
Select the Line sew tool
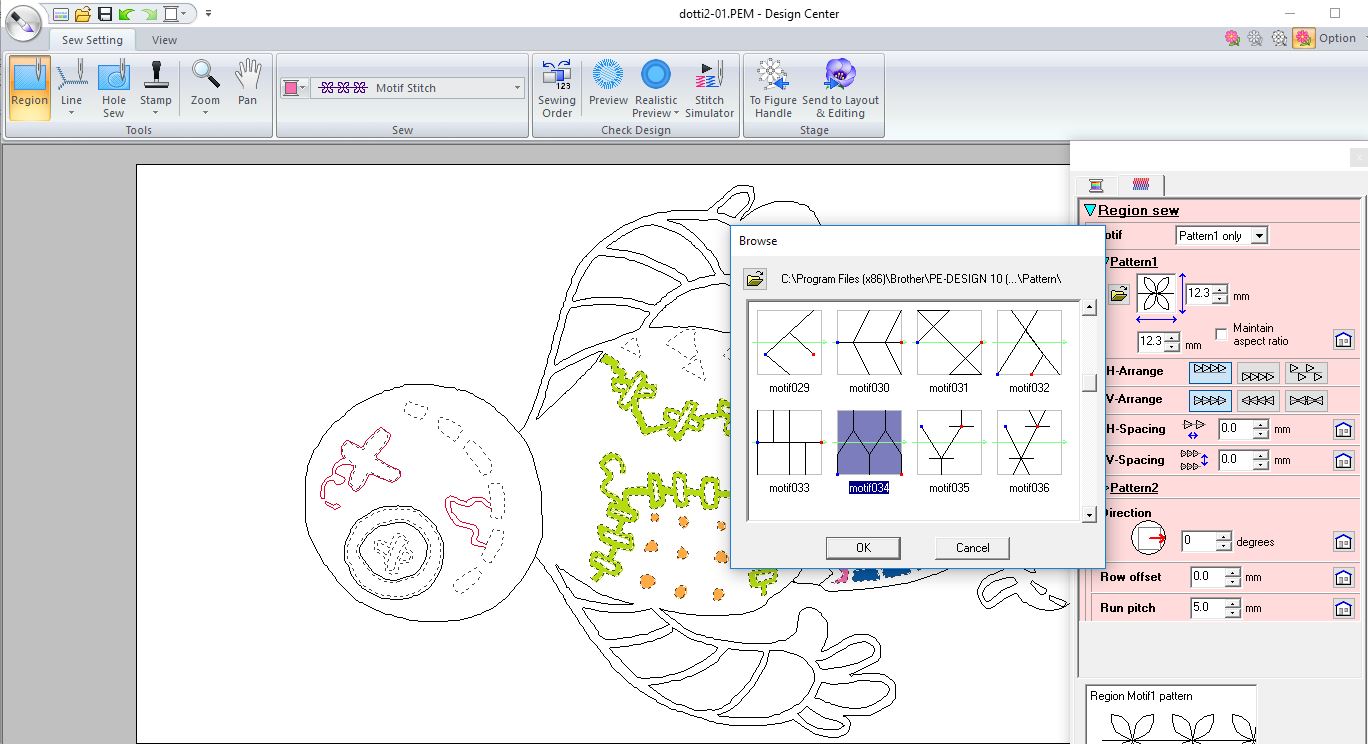71,88
